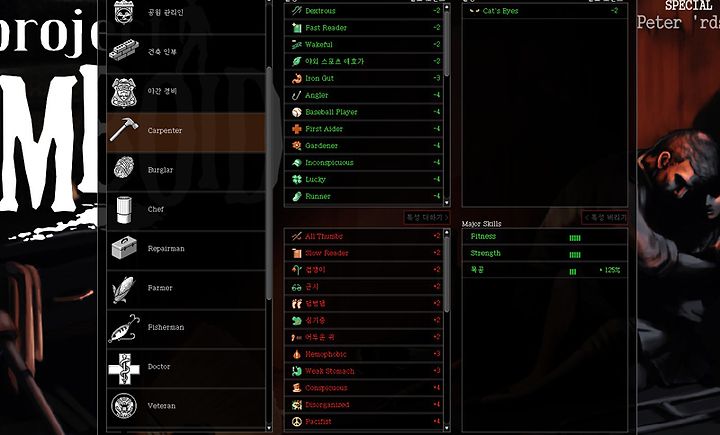This screenshot has width=720, height=435.
Task: Choose the Hemophobic negative trait
Action: 363,354
